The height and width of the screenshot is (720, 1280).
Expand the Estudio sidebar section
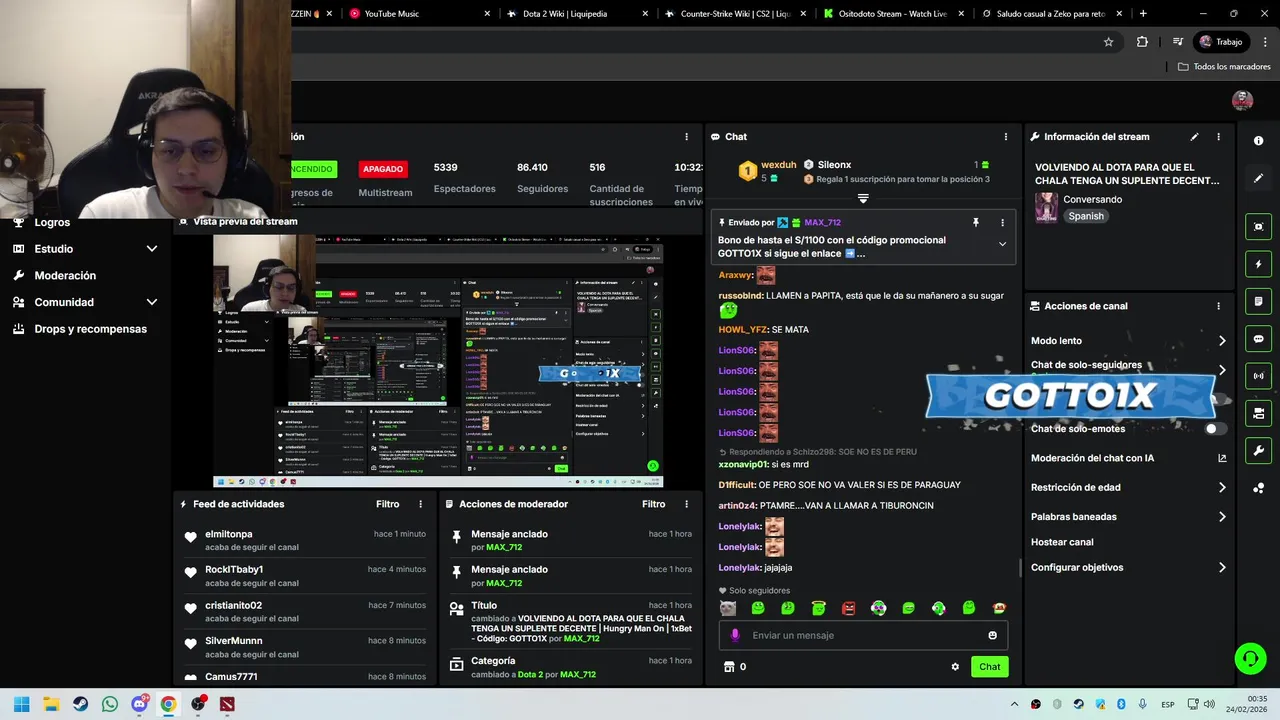[x=152, y=249]
